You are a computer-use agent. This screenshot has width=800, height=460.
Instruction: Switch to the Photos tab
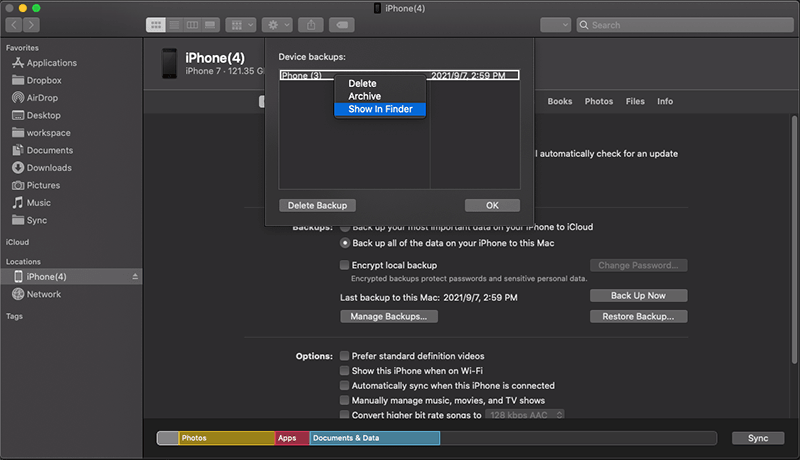[598, 101]
